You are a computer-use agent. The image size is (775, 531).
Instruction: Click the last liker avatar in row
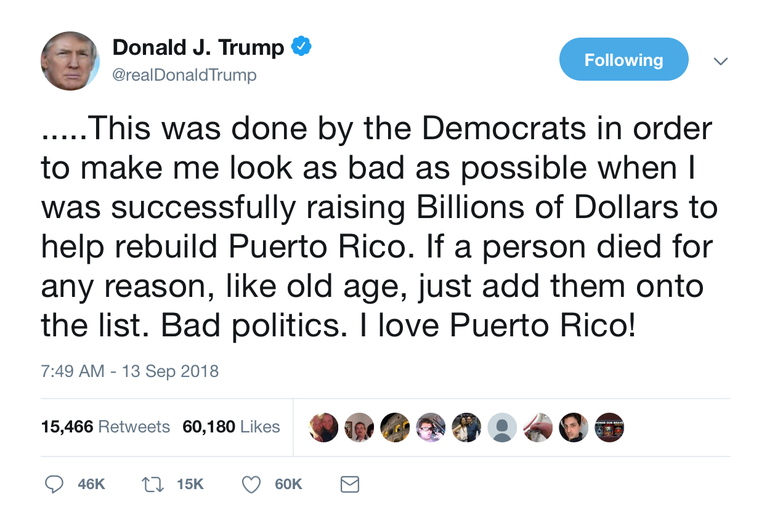coord(609,427)
